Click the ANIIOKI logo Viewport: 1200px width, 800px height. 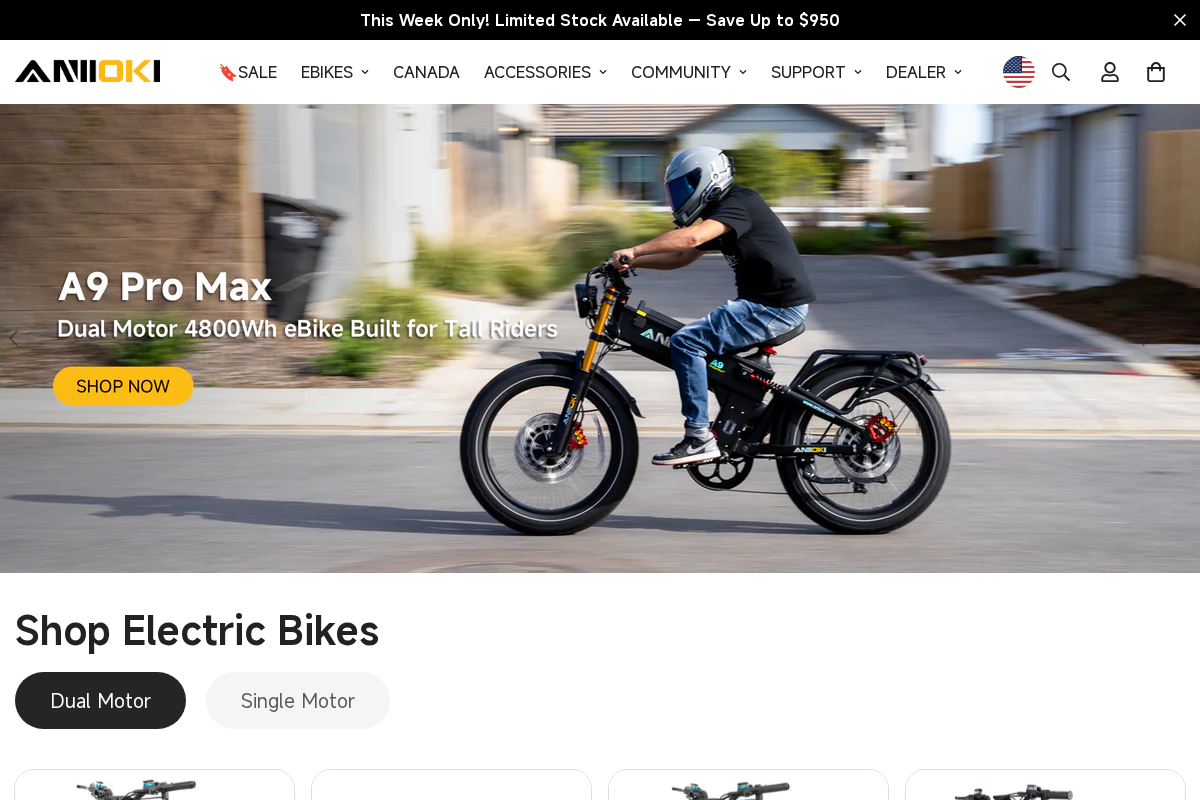pos(88,71)
